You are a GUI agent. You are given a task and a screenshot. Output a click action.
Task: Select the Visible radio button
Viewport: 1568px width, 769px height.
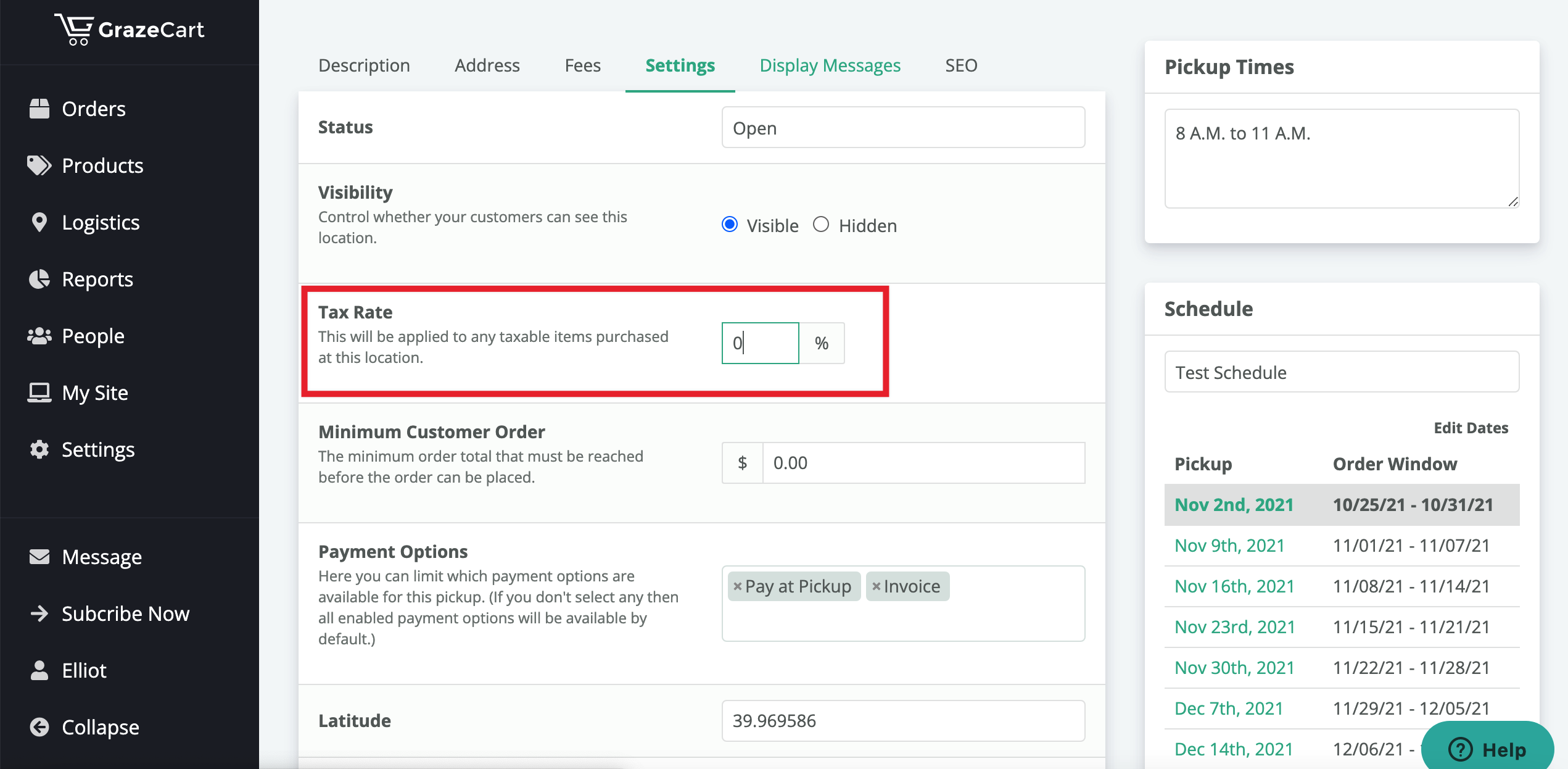pos(730,225)
